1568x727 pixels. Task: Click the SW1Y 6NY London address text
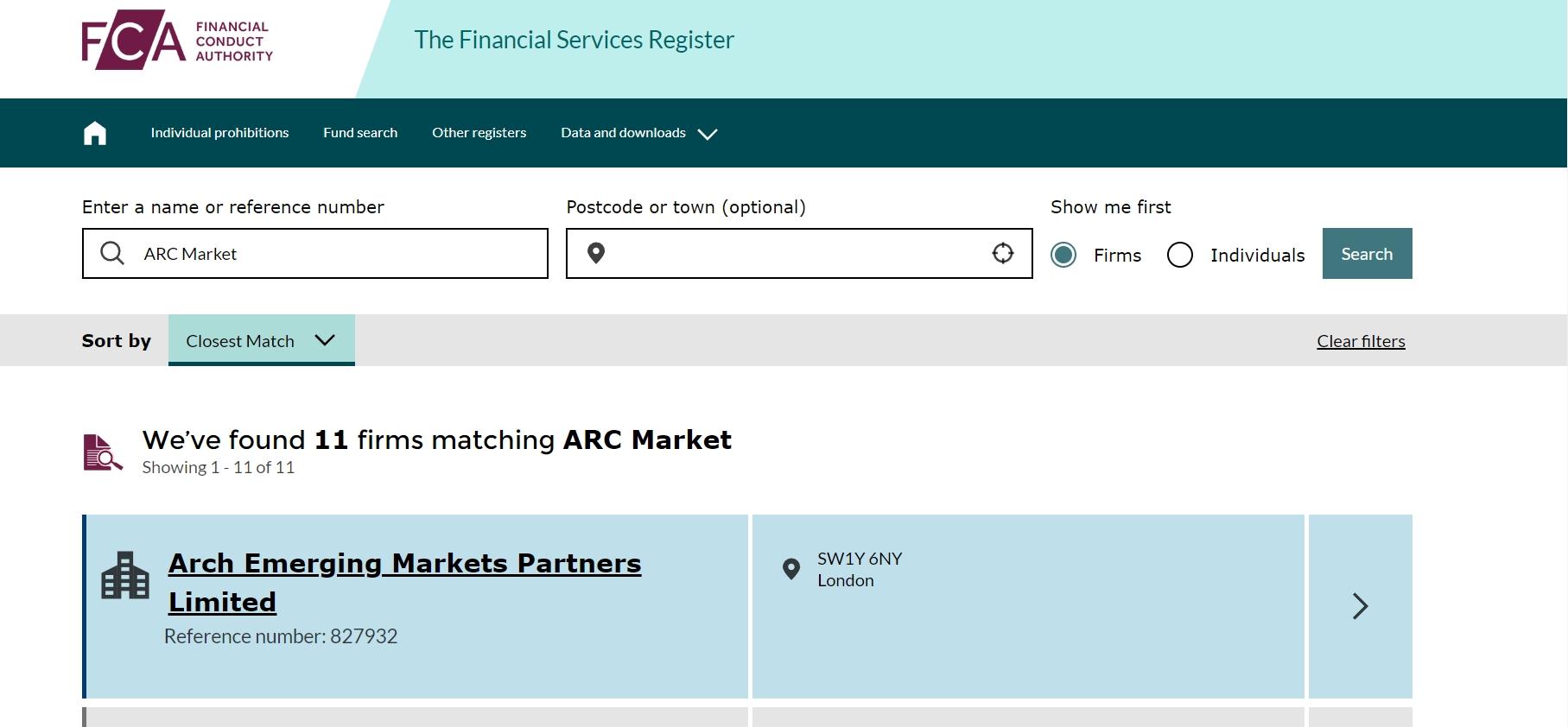(x=860, y=569)
